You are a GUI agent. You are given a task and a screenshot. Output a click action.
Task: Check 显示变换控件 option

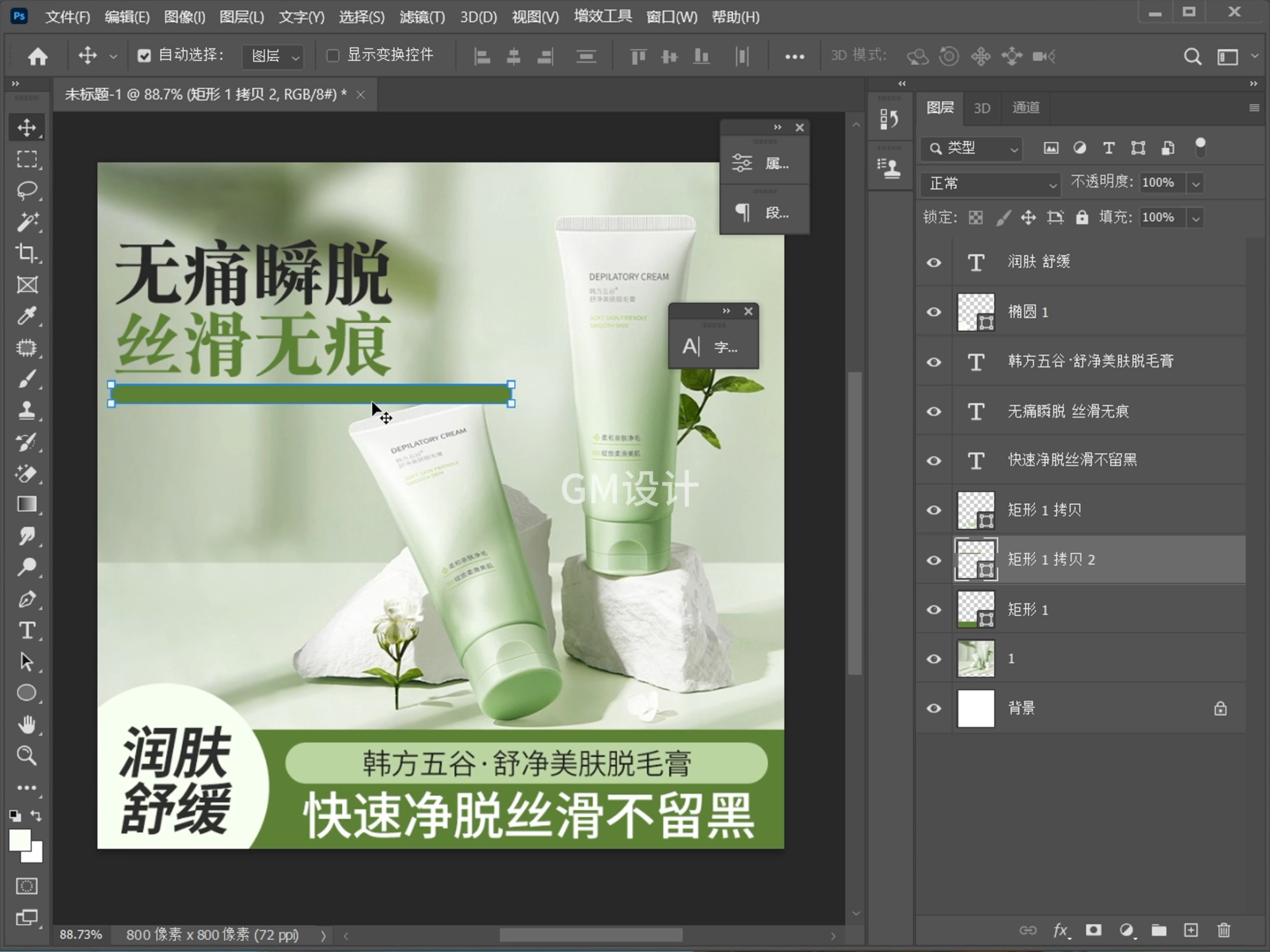332,55
